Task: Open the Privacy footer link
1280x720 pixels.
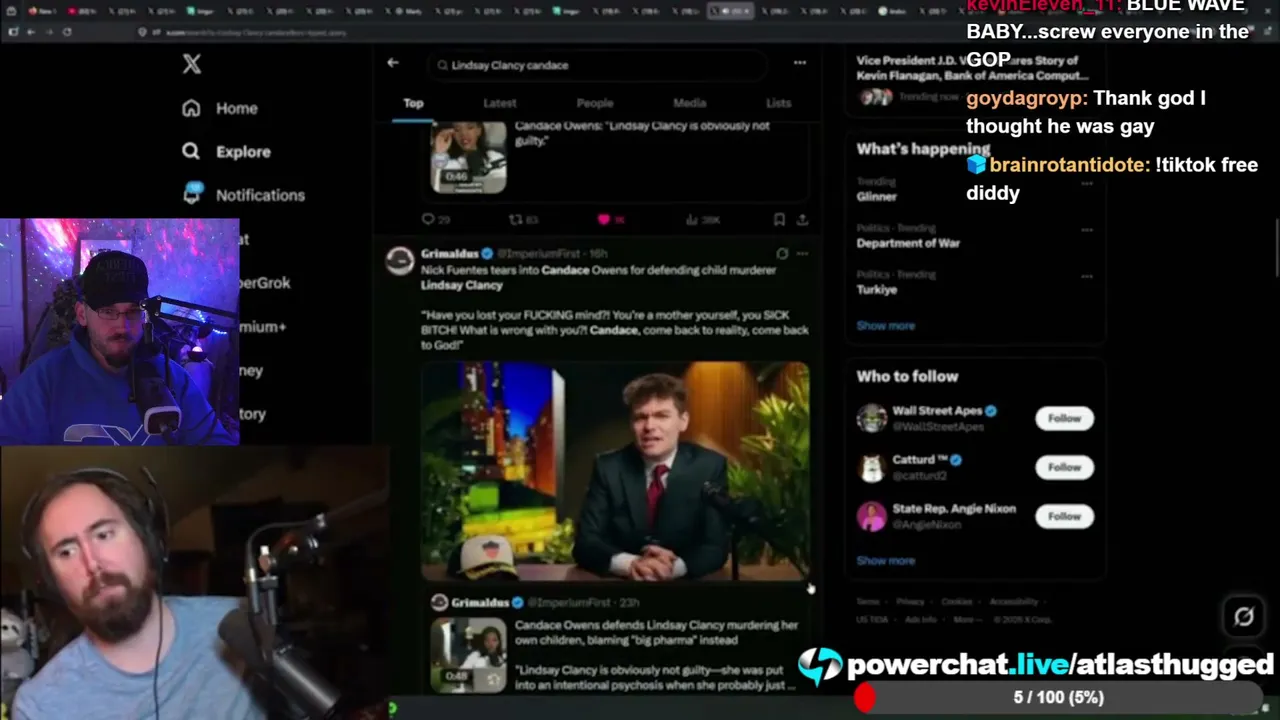Action: (x=910, y=602)
